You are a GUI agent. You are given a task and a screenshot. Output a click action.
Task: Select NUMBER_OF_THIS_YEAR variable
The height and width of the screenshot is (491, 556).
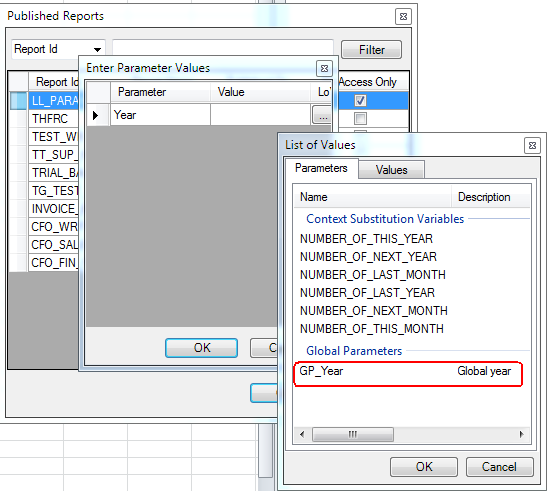366,239
